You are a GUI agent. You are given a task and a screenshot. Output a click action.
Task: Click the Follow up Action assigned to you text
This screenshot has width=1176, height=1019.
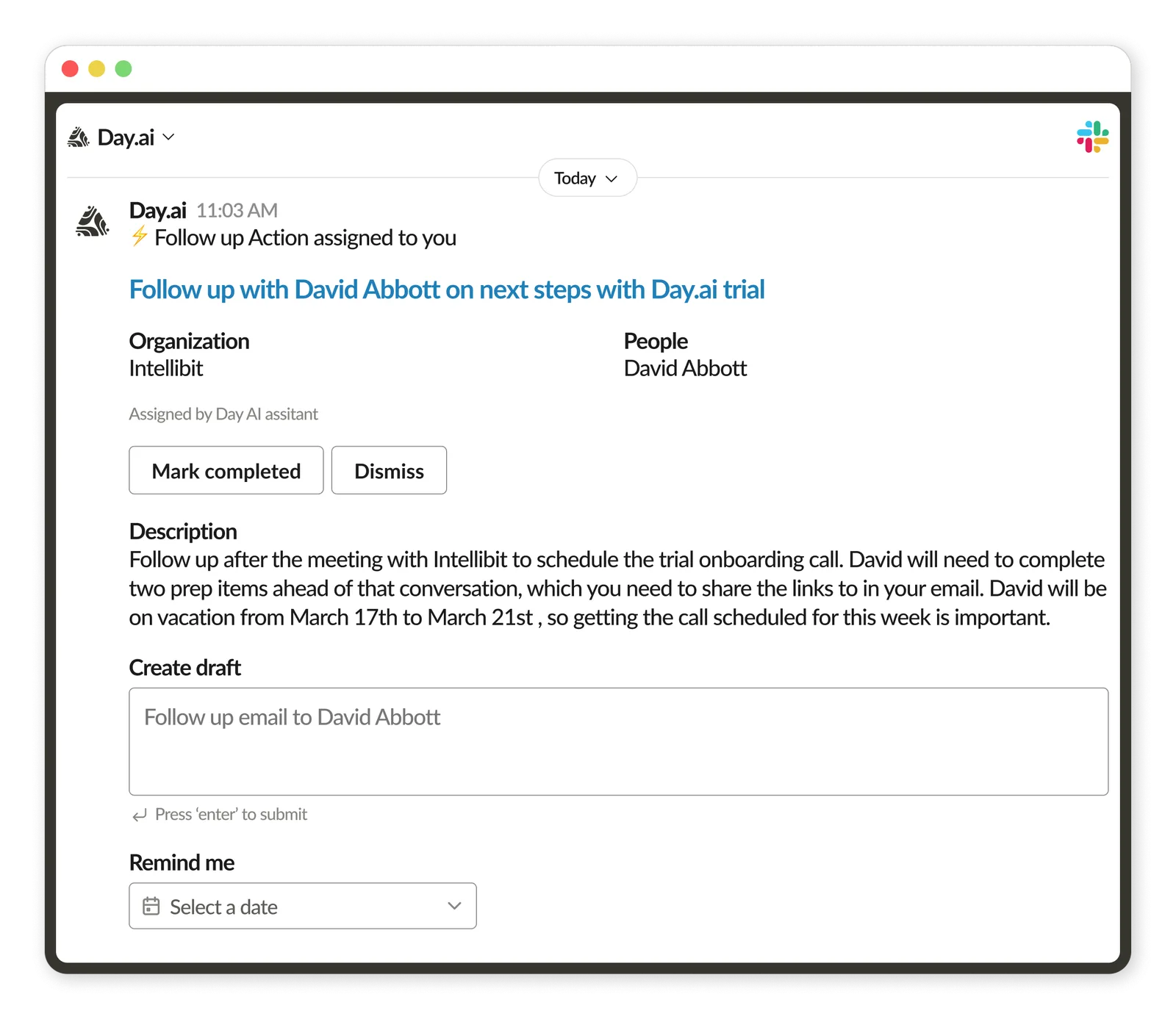point(305,238)
